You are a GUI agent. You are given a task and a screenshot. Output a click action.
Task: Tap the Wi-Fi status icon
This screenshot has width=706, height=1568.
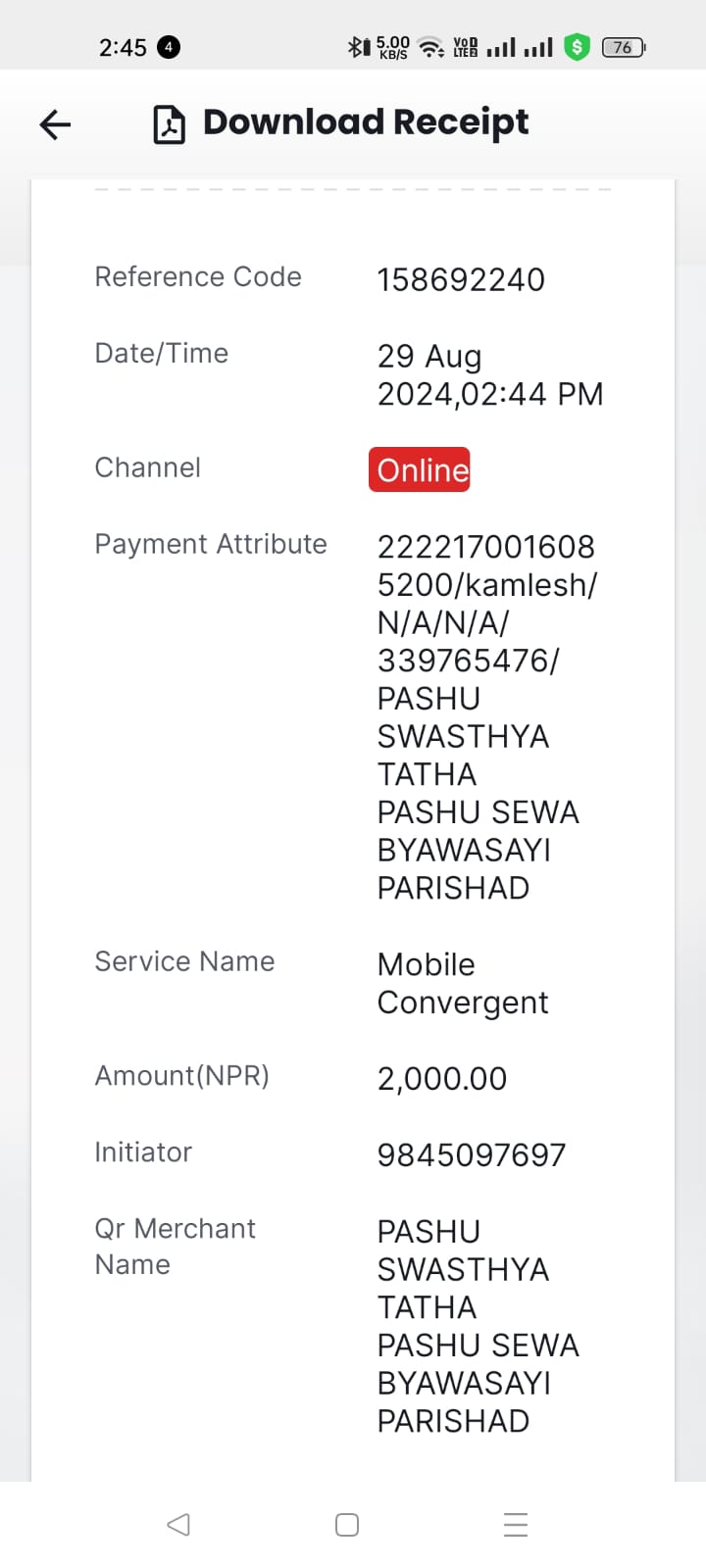pyautogui.click(x=431, y=47)
